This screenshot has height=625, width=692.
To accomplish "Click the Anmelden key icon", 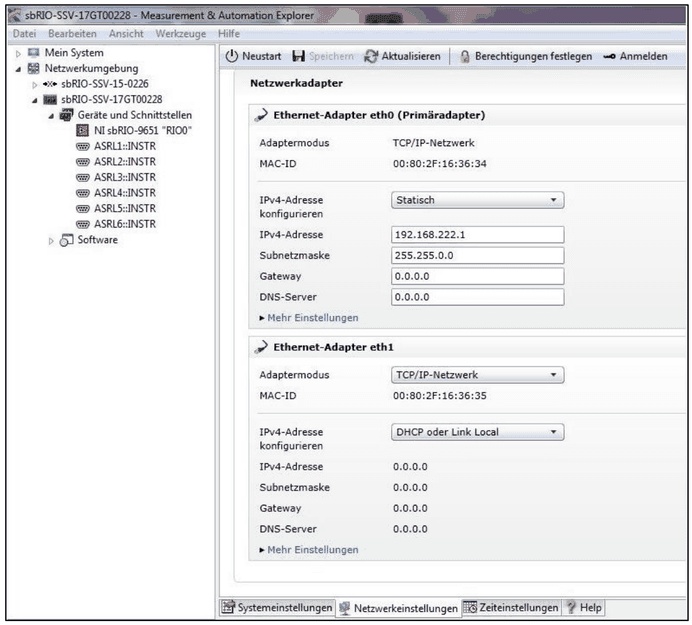I will tap(609, 56).
